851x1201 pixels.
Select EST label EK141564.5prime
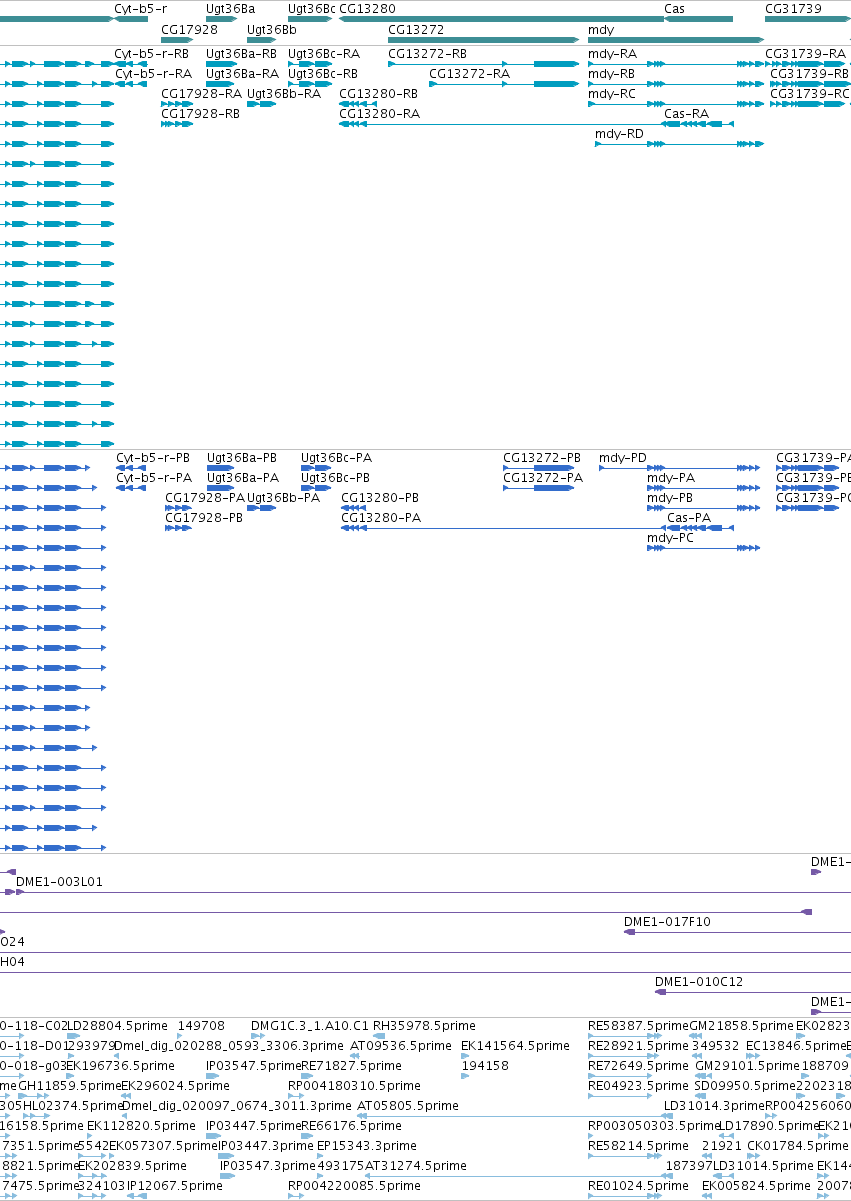(x=515, y=1045)
